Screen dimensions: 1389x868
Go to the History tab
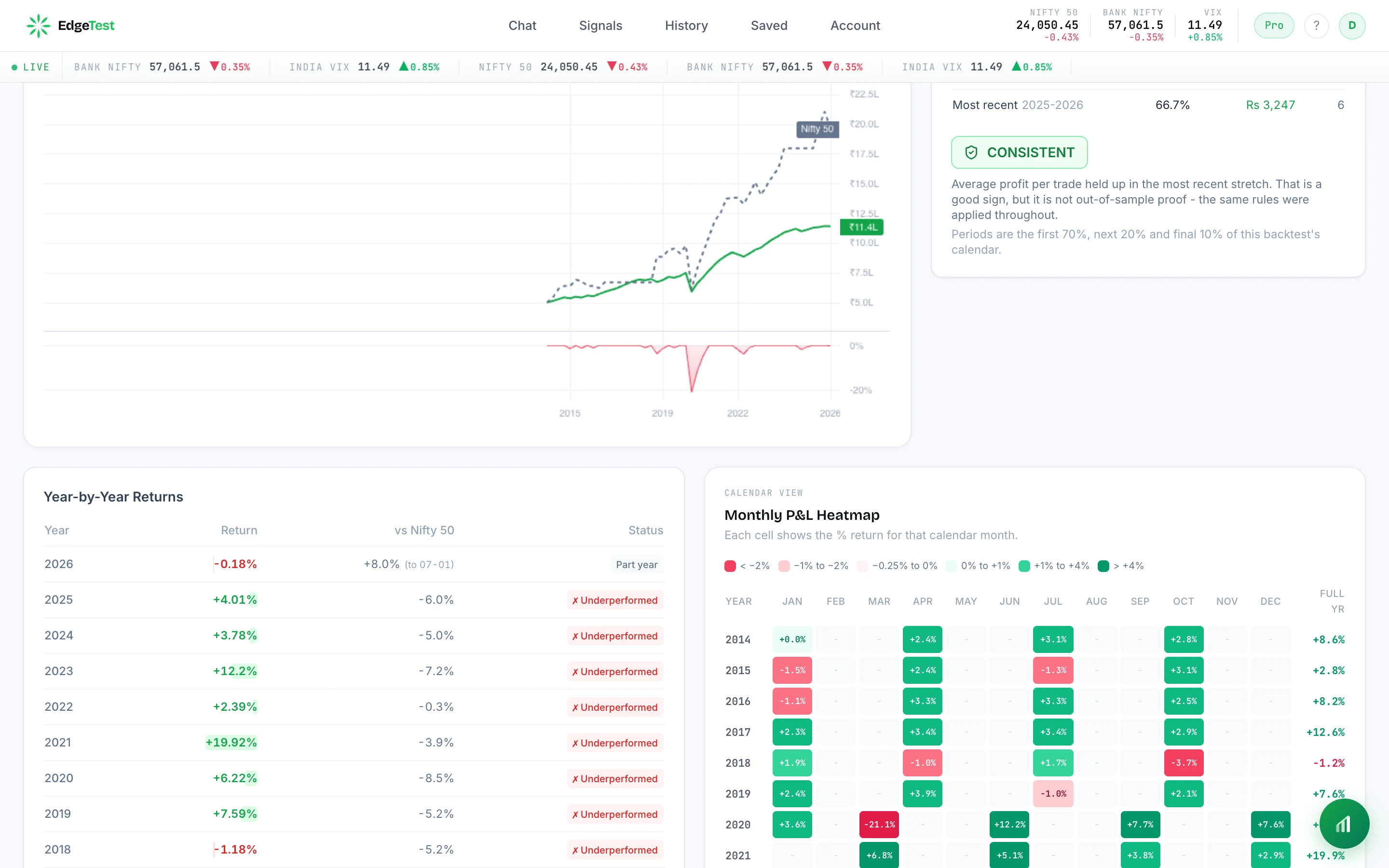686,25
